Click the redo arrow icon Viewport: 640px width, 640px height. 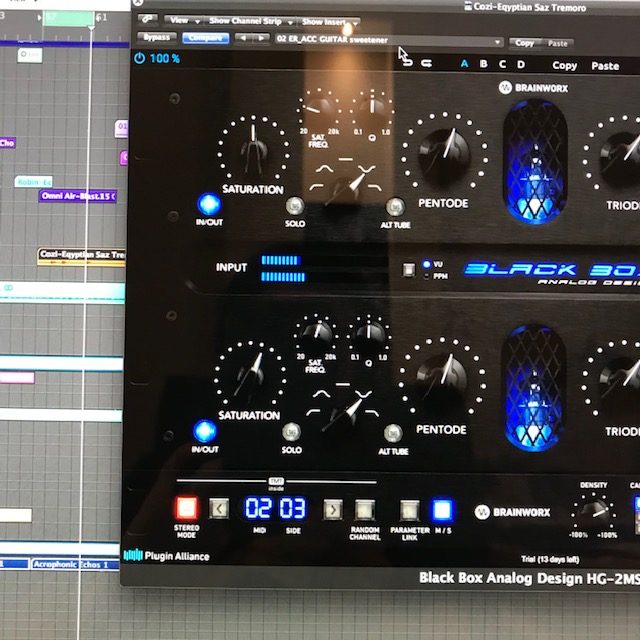click(x=426, y=64)
